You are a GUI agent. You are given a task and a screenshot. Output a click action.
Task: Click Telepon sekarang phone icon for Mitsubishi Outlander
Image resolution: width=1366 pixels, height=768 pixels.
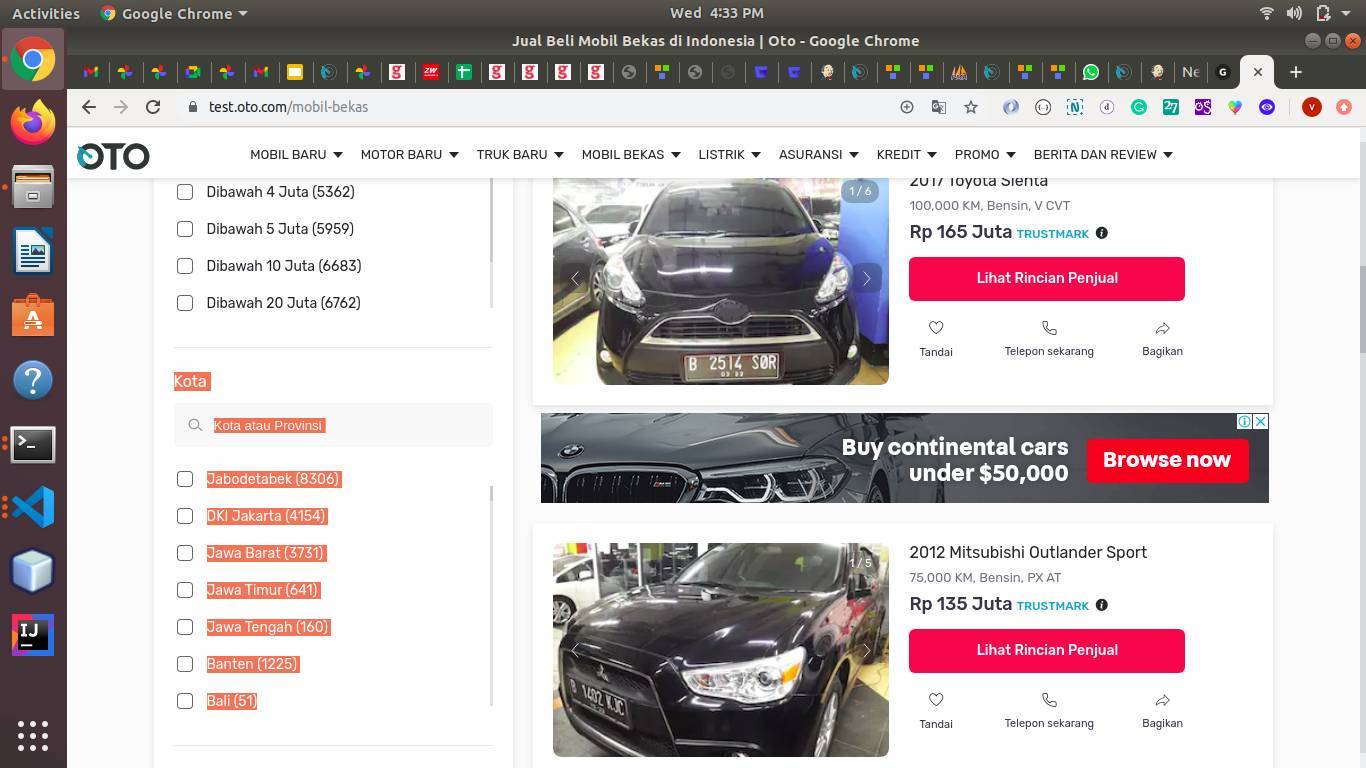[1049, 700]
